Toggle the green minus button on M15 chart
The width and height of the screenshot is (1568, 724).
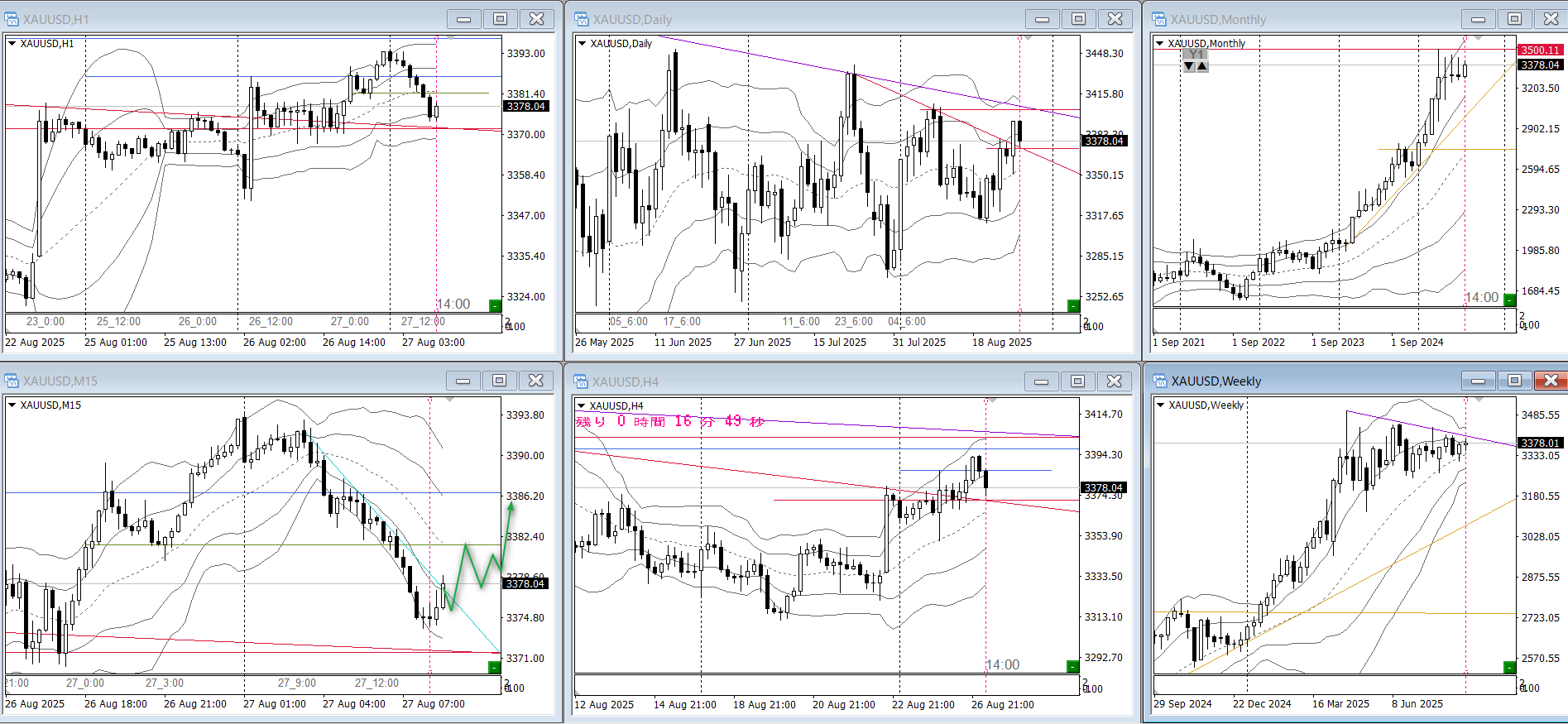495,667
